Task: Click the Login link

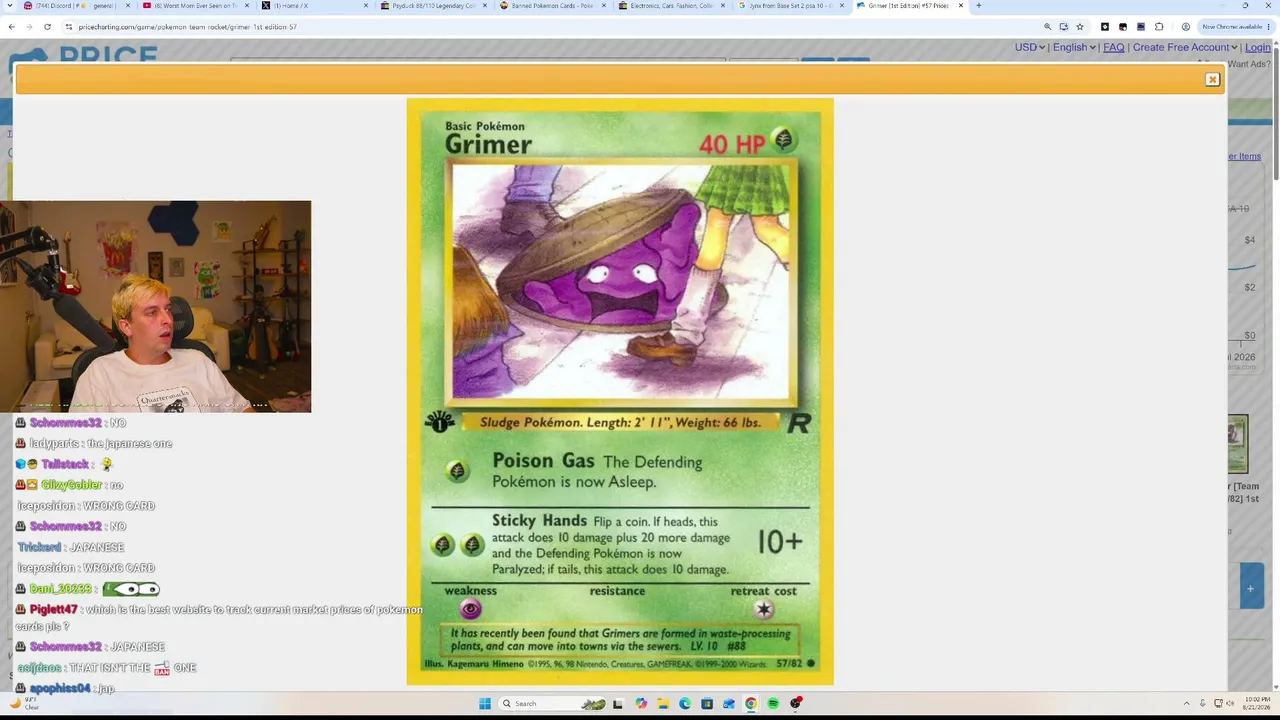Action: pyautogui.click(x=1258, y=47)
